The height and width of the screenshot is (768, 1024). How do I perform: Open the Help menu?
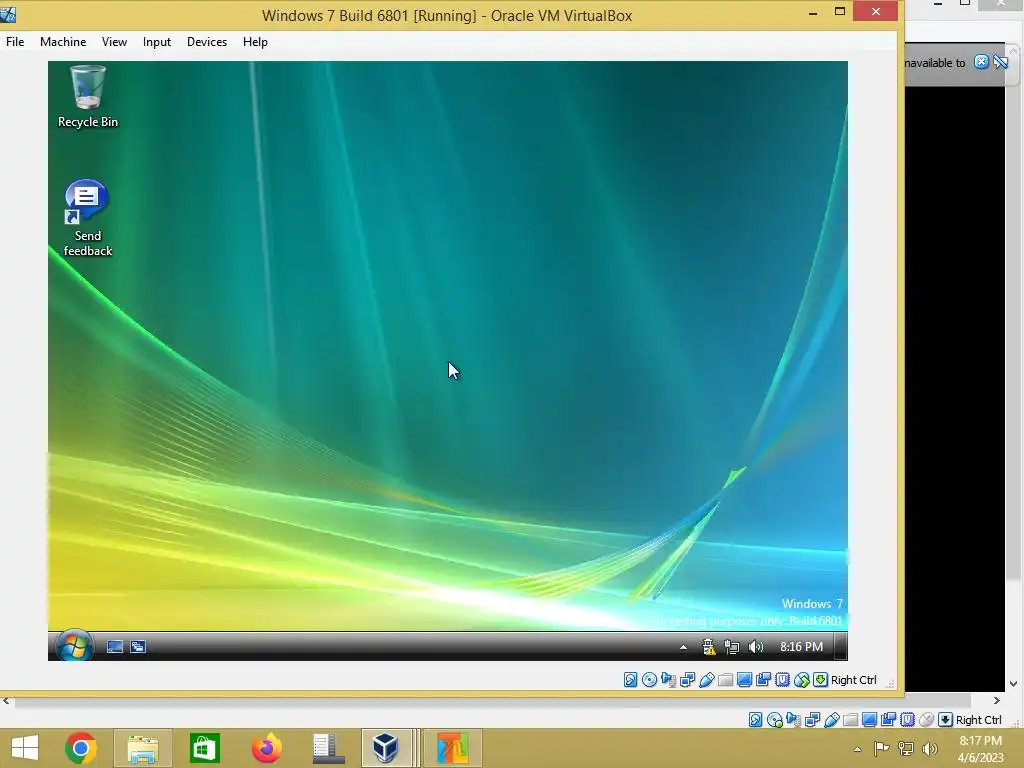(x=255, y=42)
